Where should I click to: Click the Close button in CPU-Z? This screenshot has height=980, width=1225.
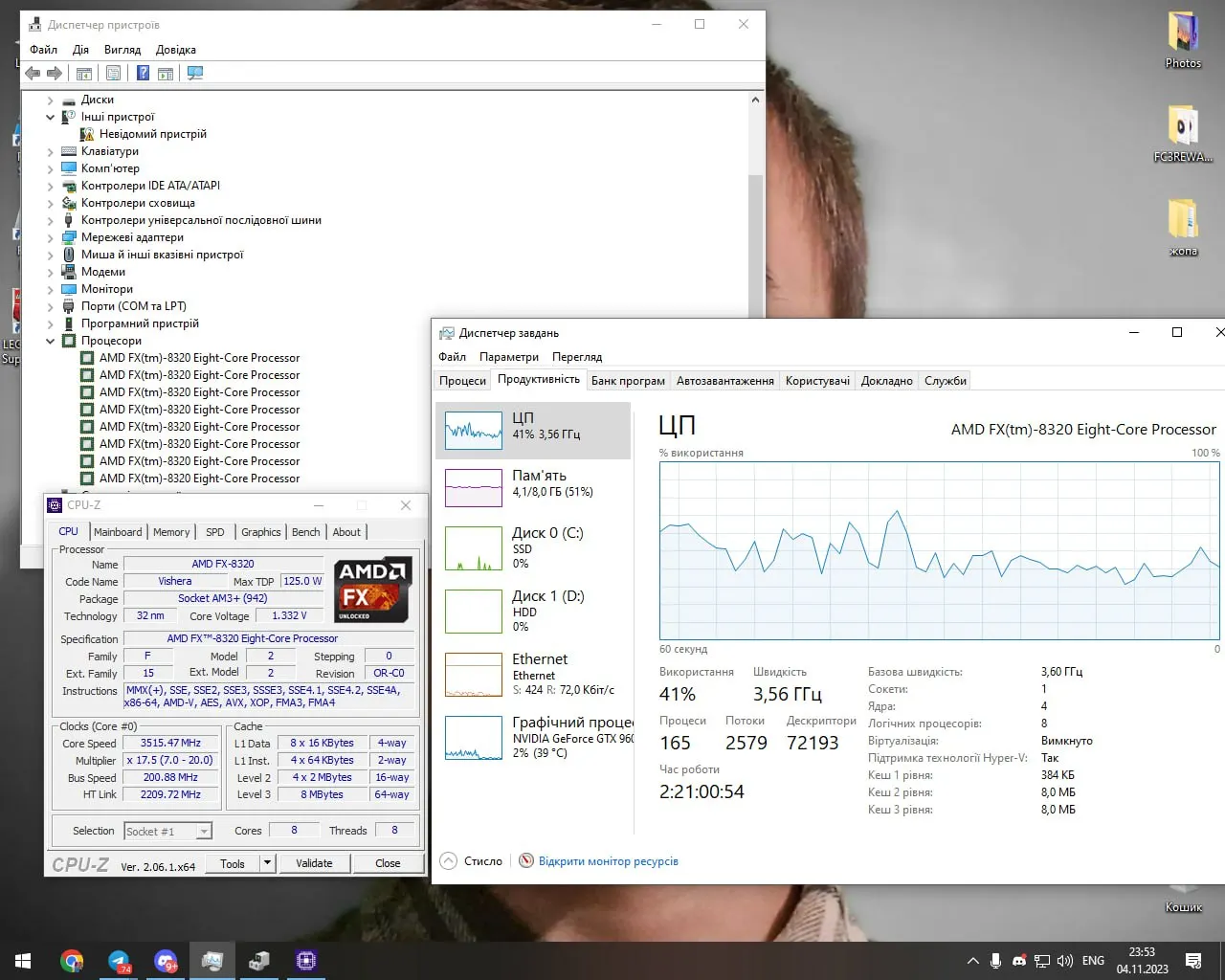388,863
